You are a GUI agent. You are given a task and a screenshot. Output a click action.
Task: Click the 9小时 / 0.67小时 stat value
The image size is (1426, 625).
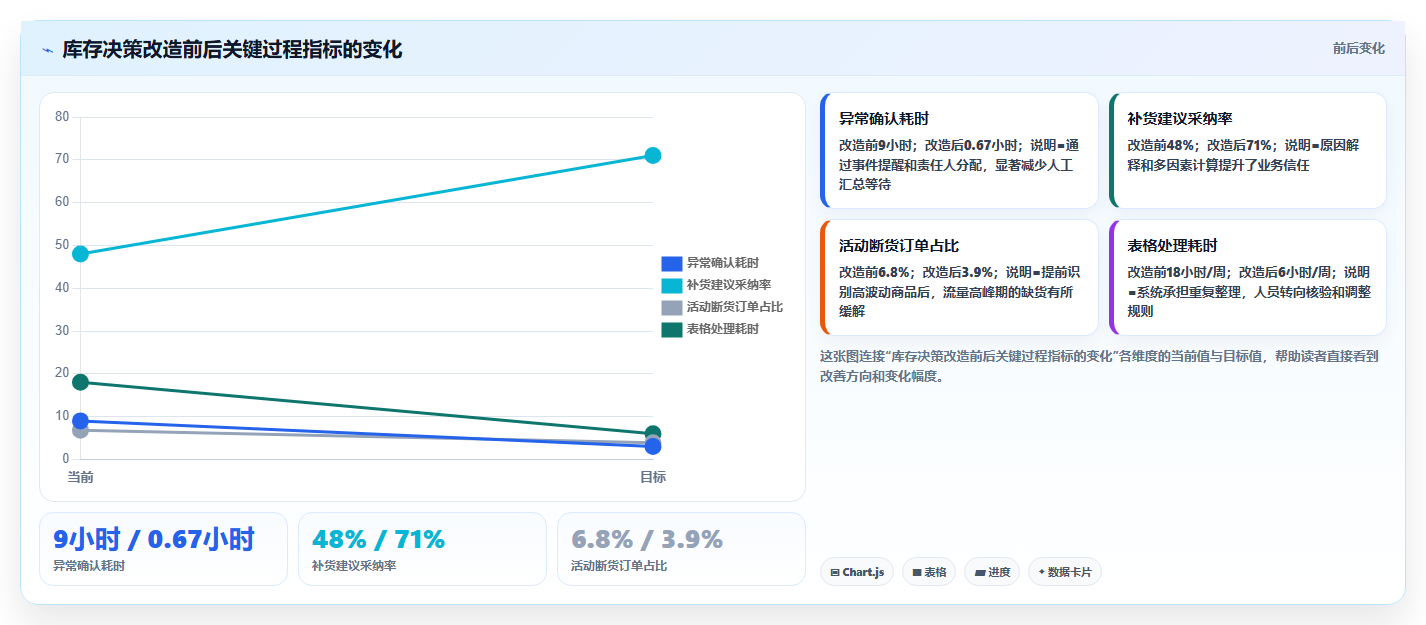pos(154,540)
